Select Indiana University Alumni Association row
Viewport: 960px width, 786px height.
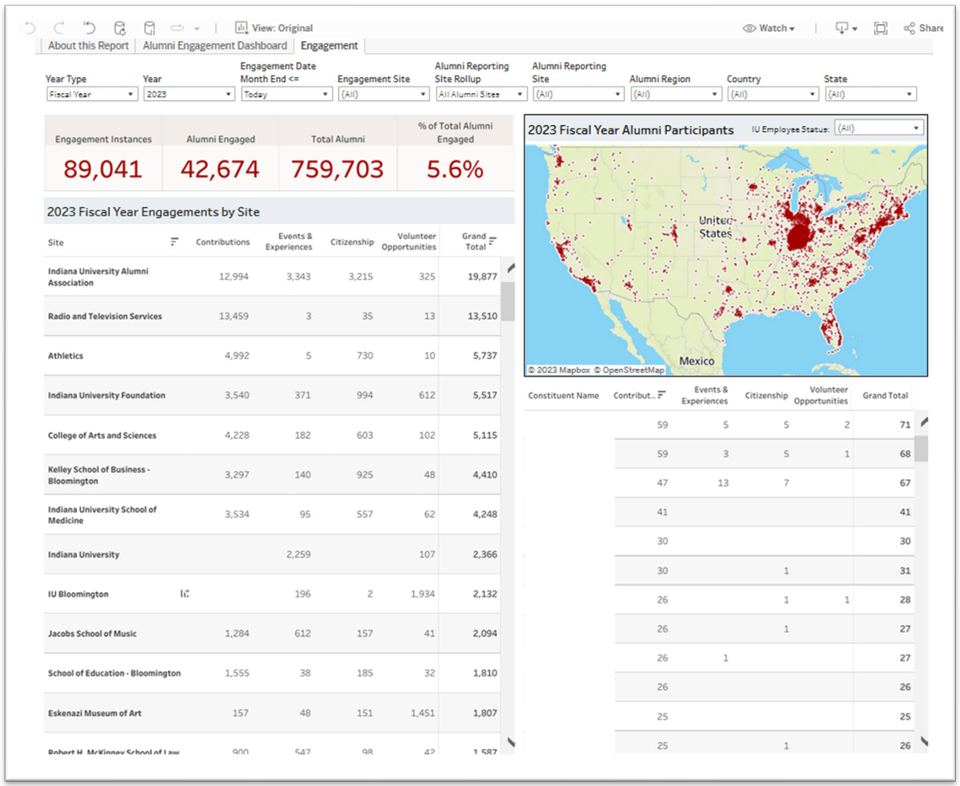point(272,277)
